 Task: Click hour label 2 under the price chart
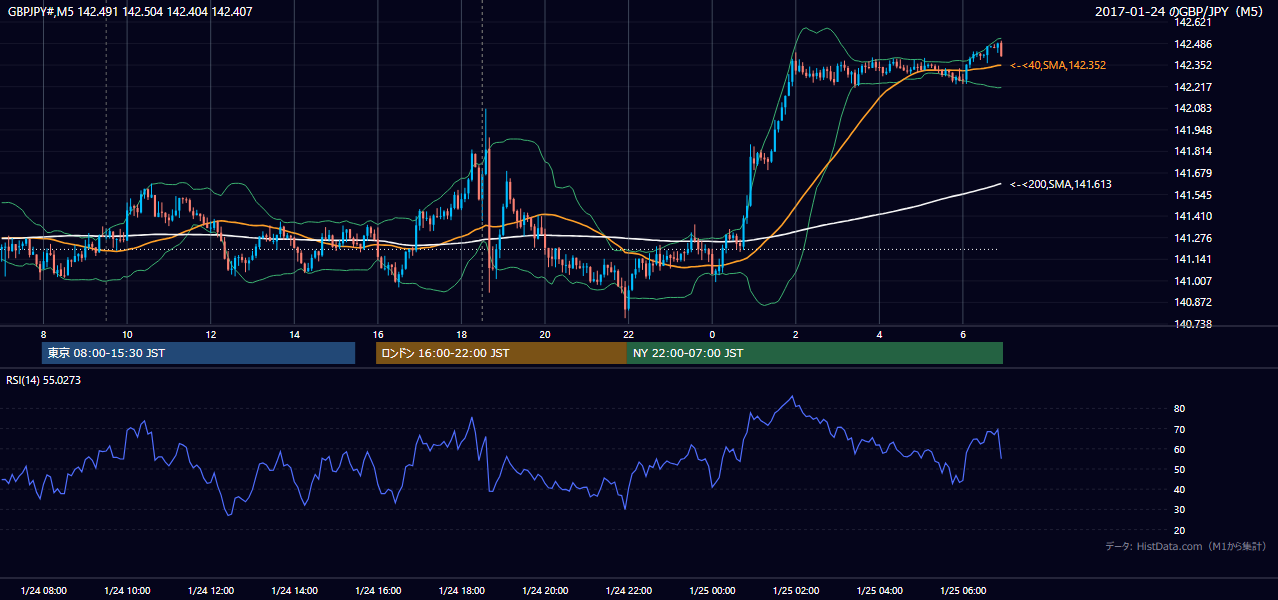[x=796, y=334]
